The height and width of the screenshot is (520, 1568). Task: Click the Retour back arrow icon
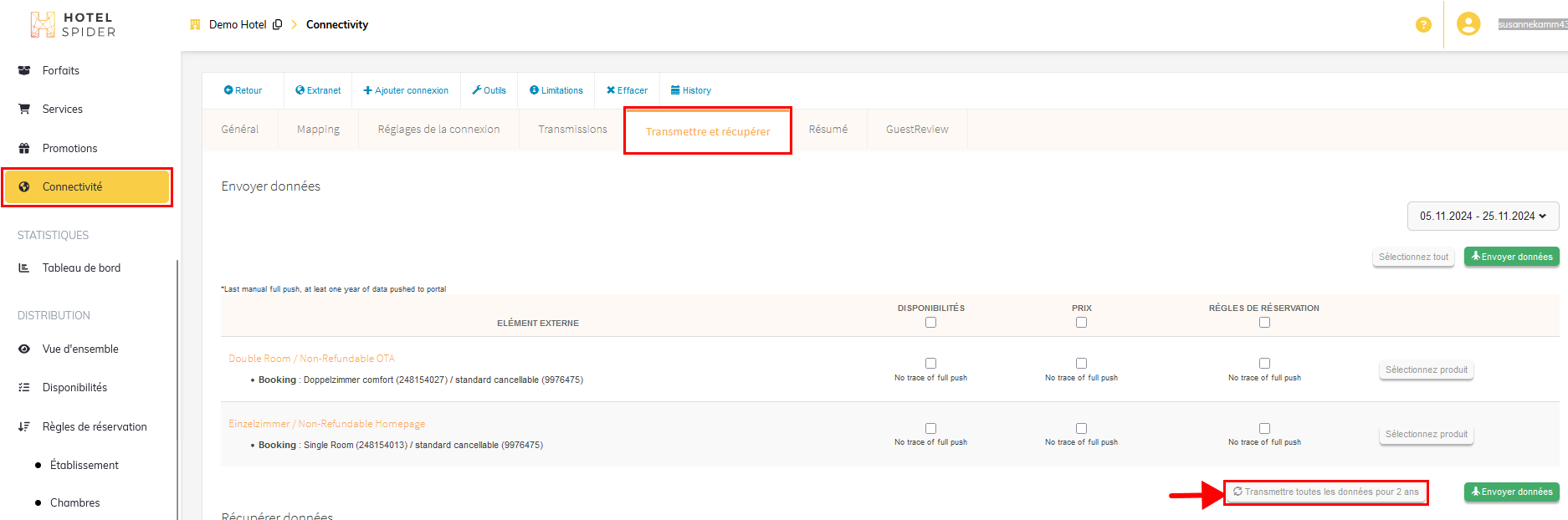(228, 90)
